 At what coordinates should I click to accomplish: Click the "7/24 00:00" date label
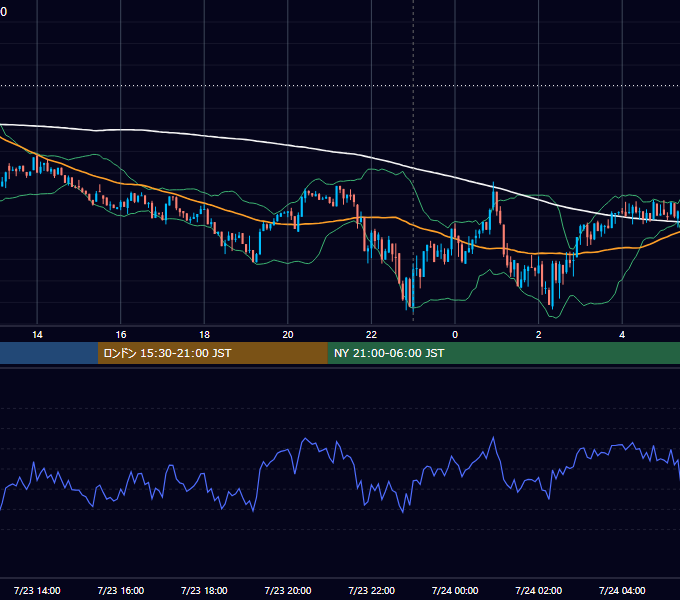coord(455,590)
